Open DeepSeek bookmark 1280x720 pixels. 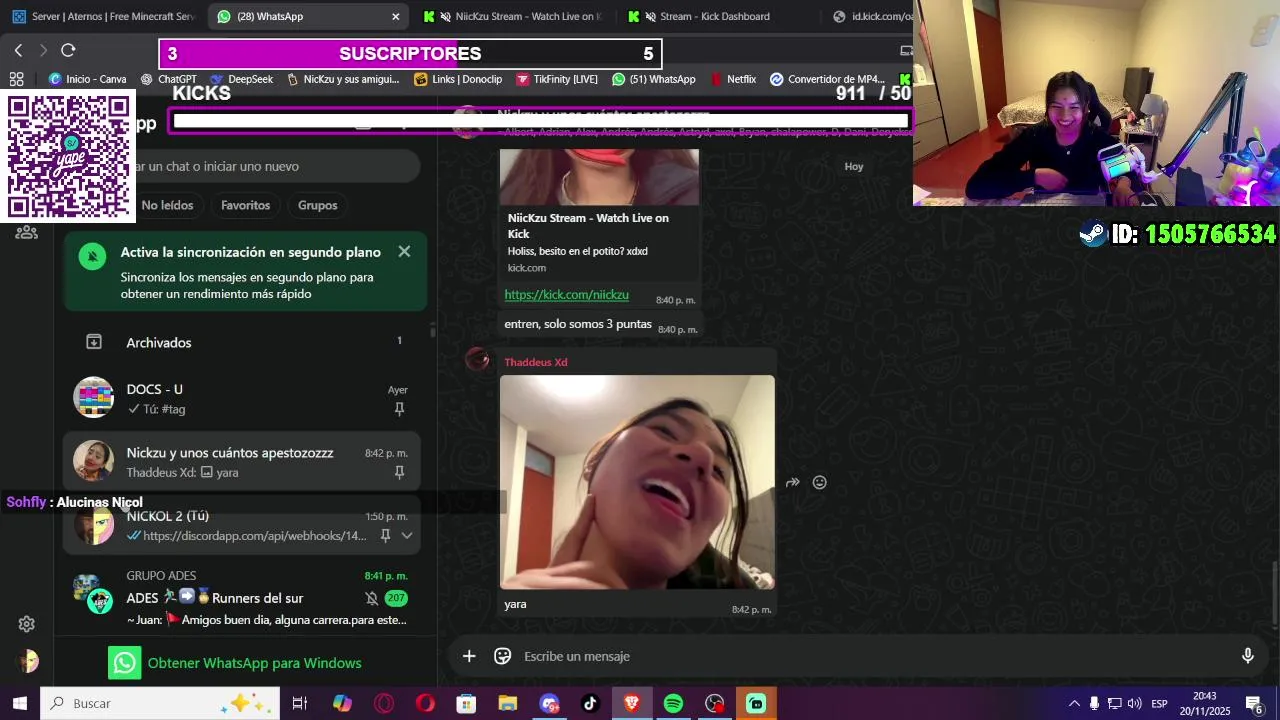(x=241, y=79)
